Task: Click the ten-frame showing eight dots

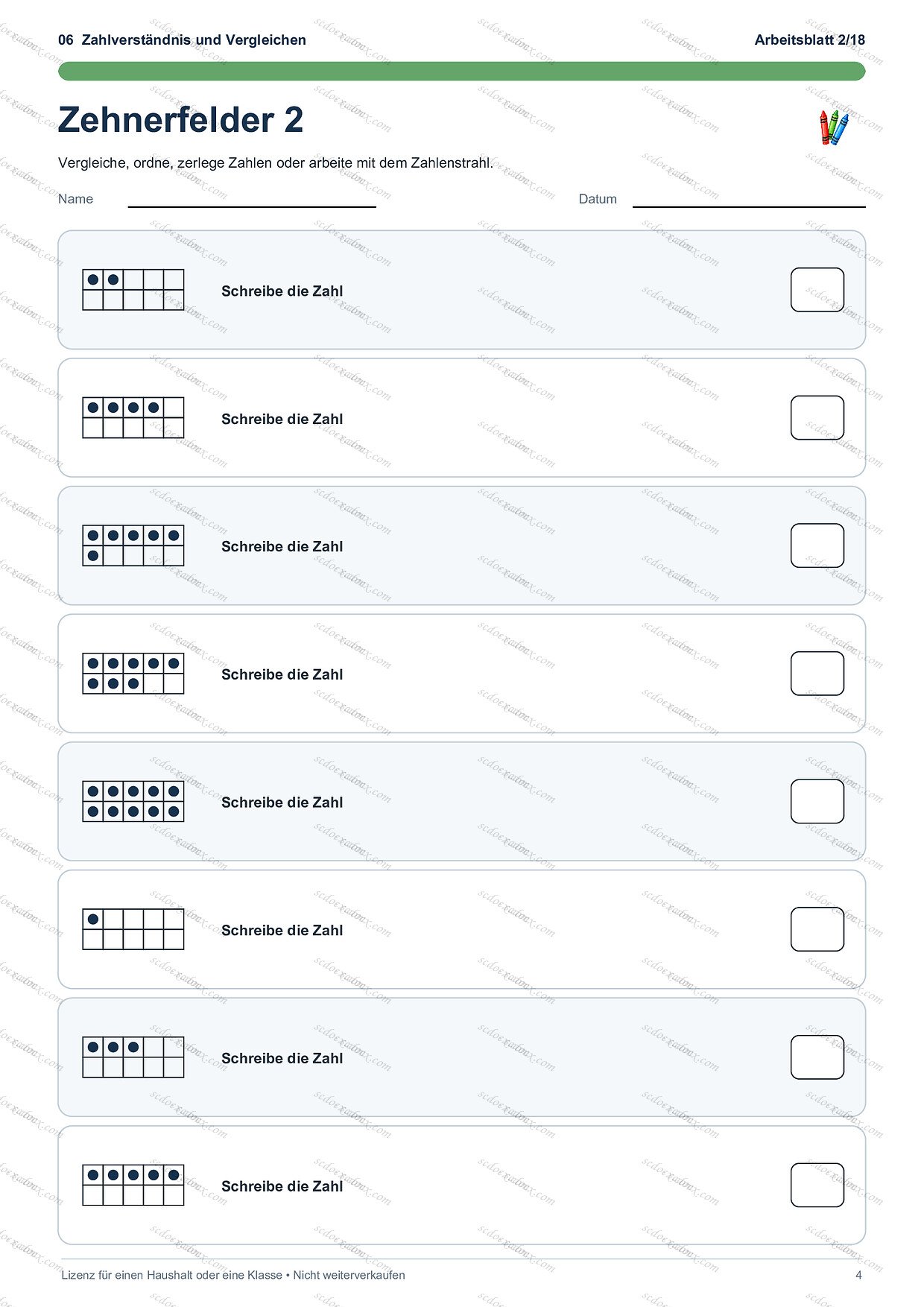Action: [x=133, y=674]
